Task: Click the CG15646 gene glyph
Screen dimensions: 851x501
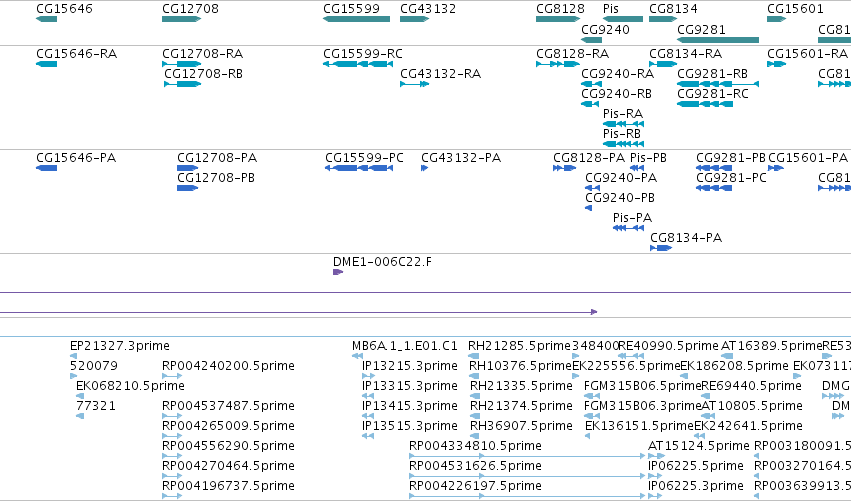Action: (x=46, y=19)
